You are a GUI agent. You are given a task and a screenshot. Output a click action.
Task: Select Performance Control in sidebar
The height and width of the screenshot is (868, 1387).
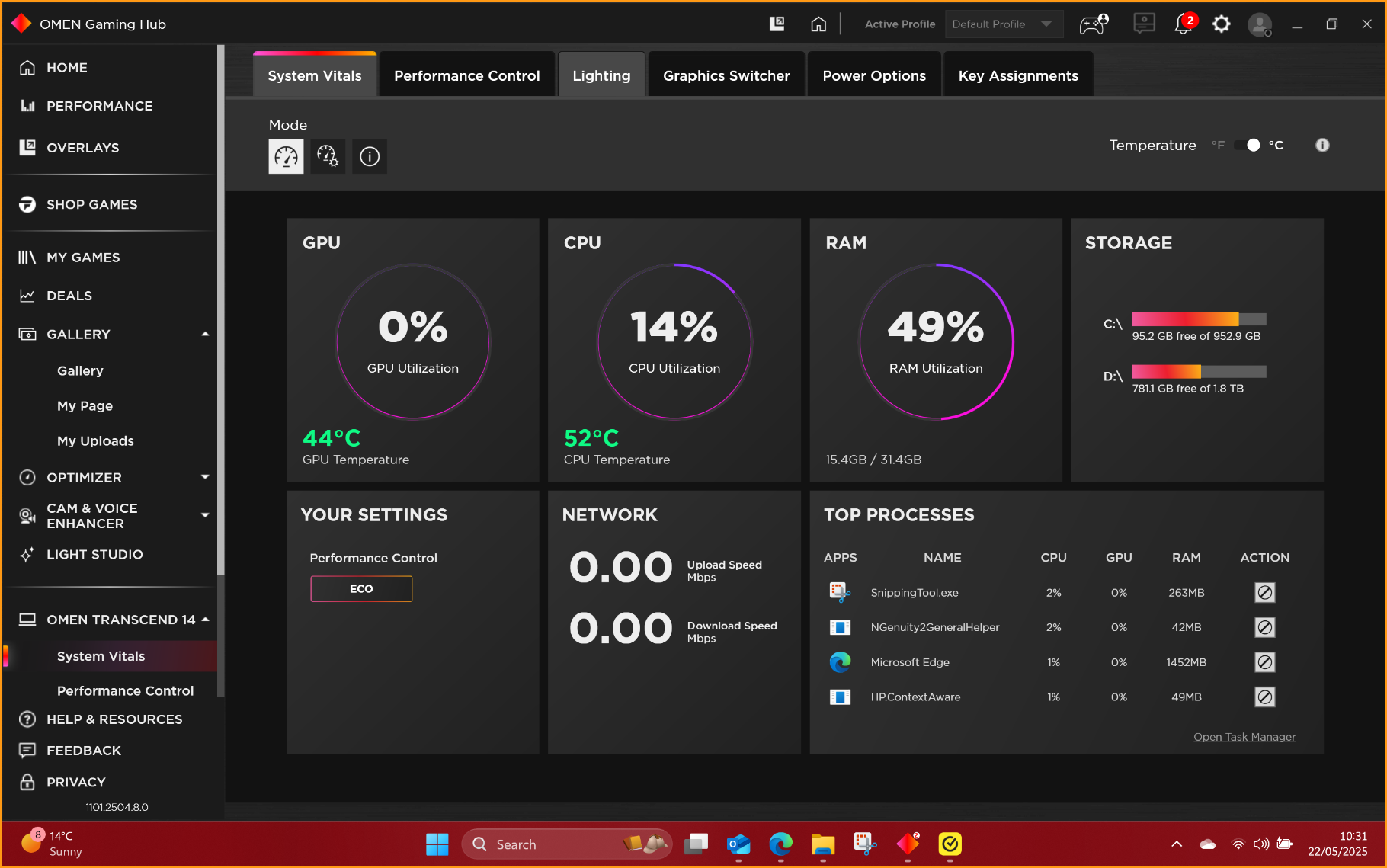(125, 691)
